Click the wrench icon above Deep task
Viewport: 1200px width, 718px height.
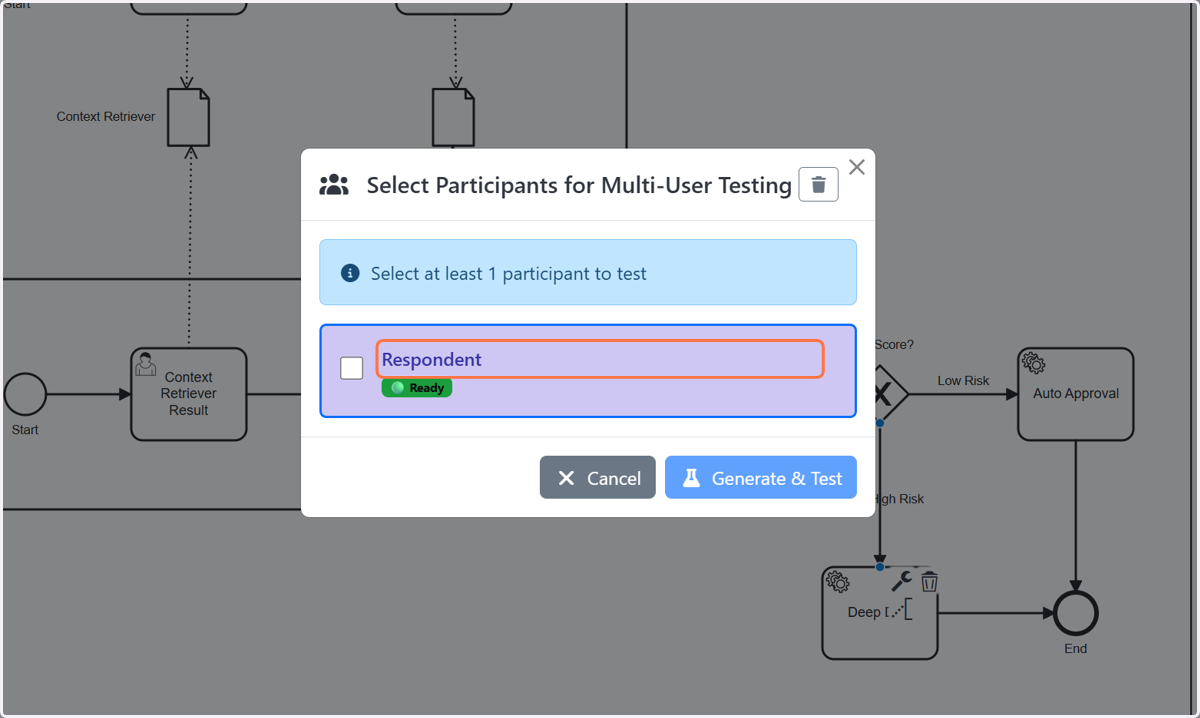tap(901, 581)
